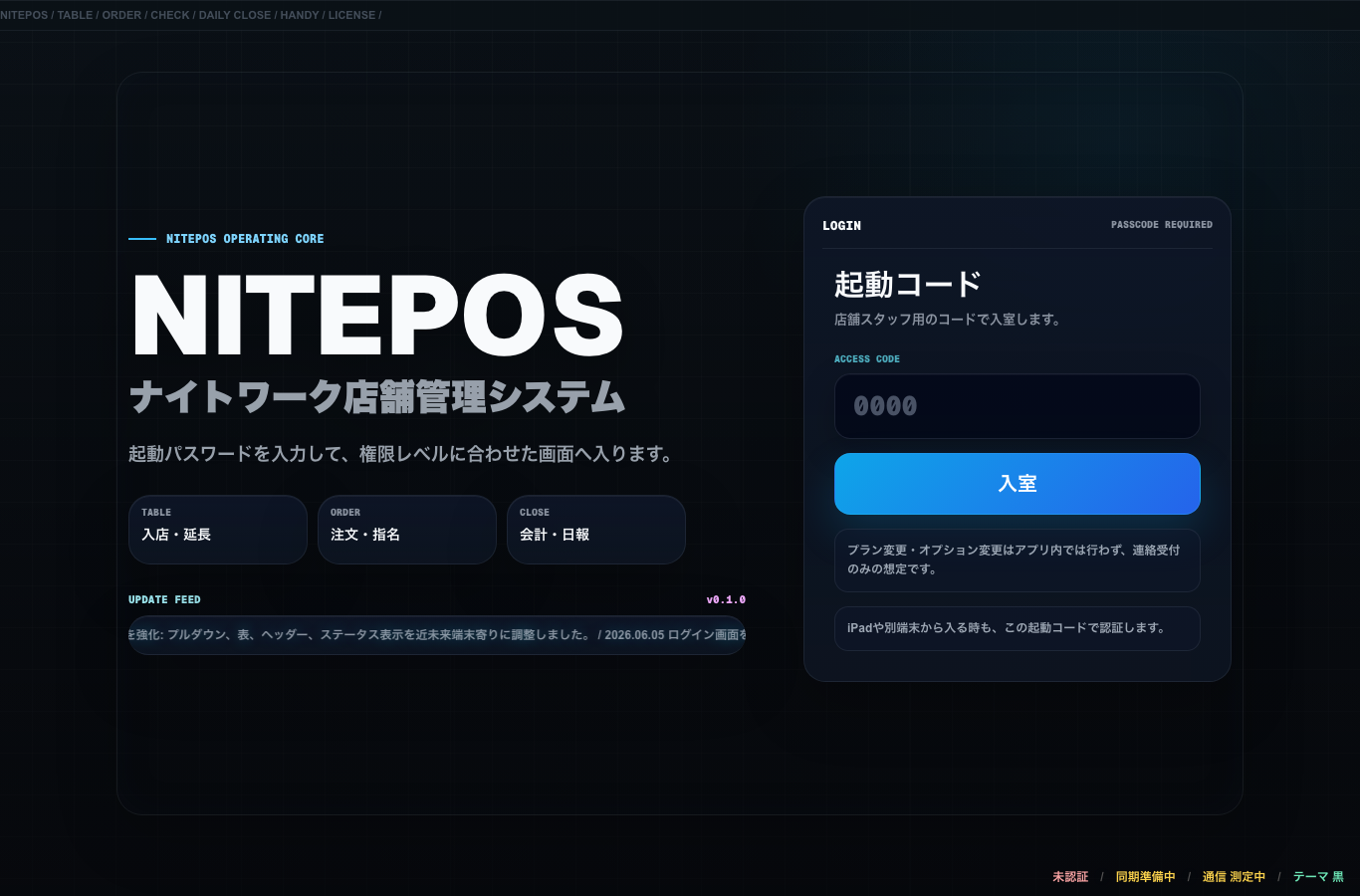Click the UPDATE FEED heading
The width and height of the screenshot is (1360, 896).
tap(164, 599)
